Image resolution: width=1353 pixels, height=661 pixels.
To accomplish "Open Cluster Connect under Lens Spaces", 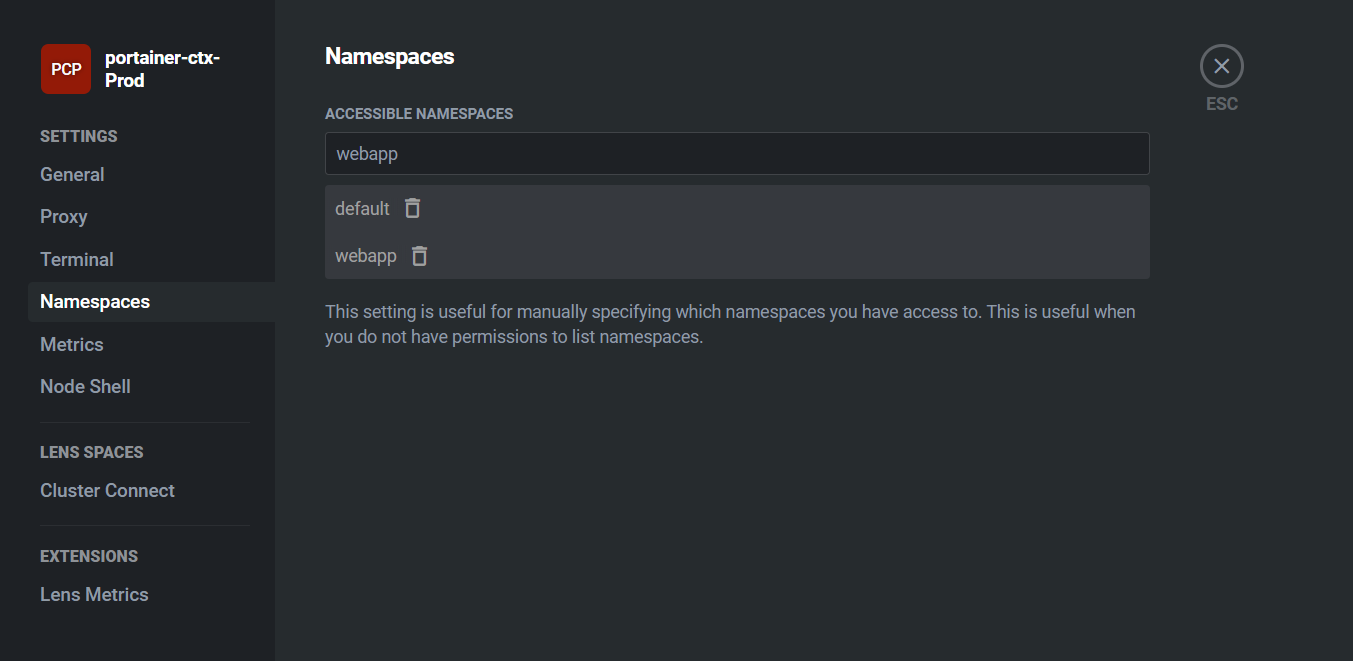I will coord(107,491).
